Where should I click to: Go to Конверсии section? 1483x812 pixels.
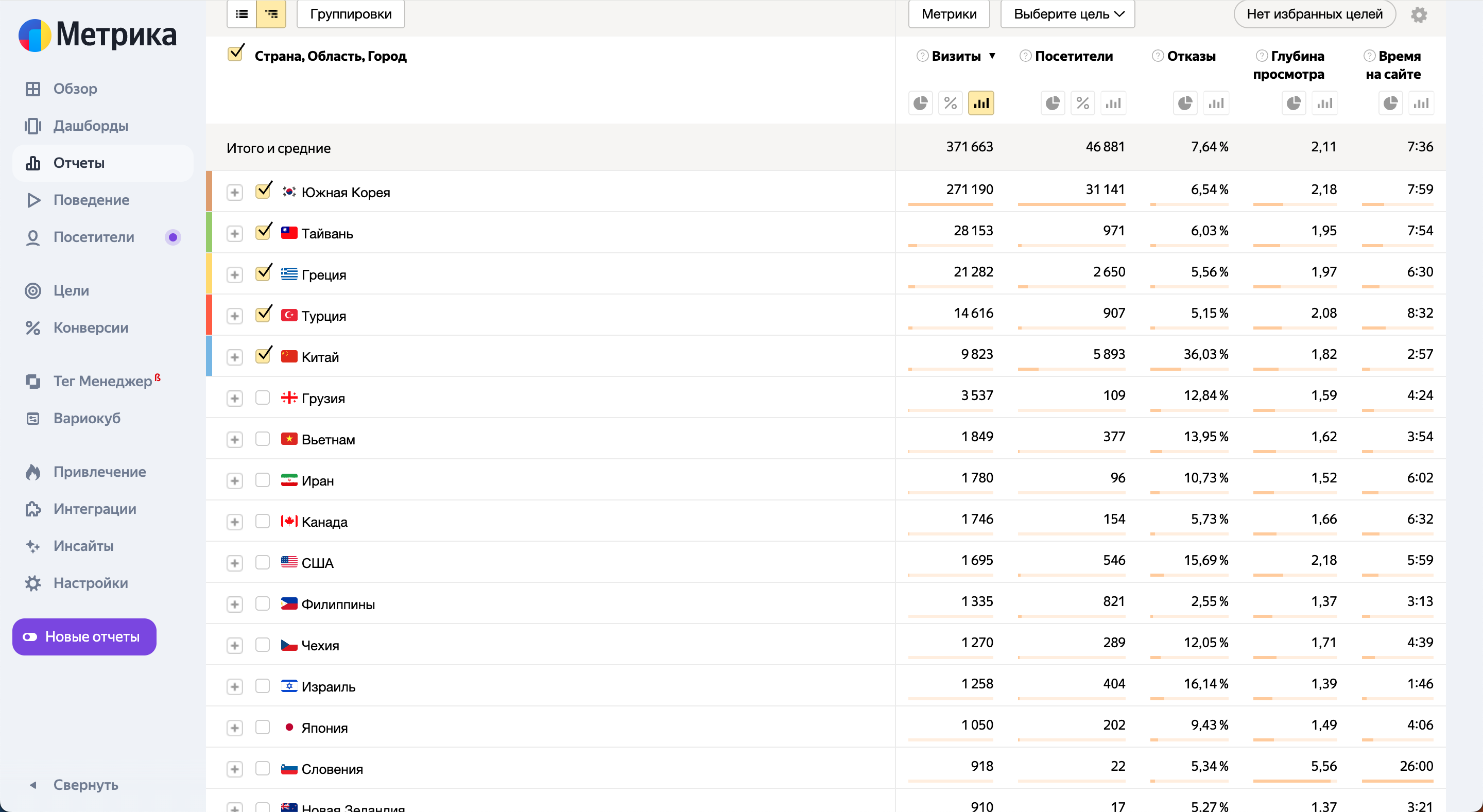(x=91, y=327)
